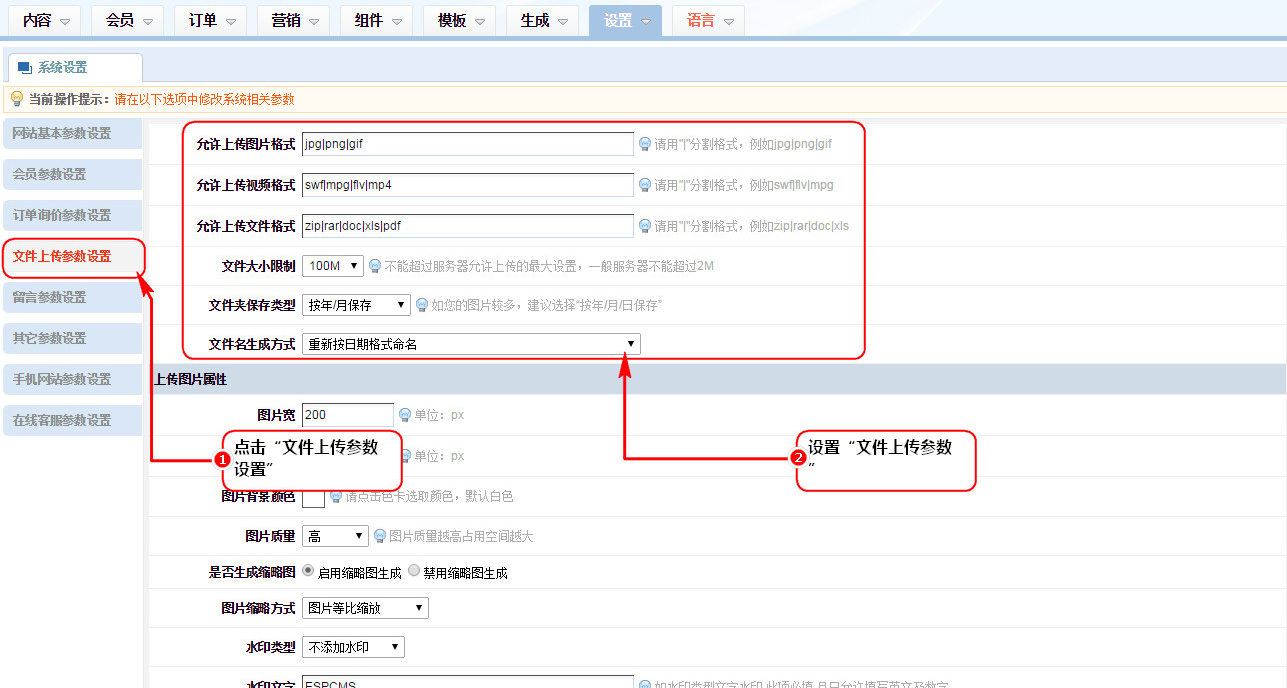Click the hint icon beside image format field
The image size is (1287, 688).
pos(645,144)
